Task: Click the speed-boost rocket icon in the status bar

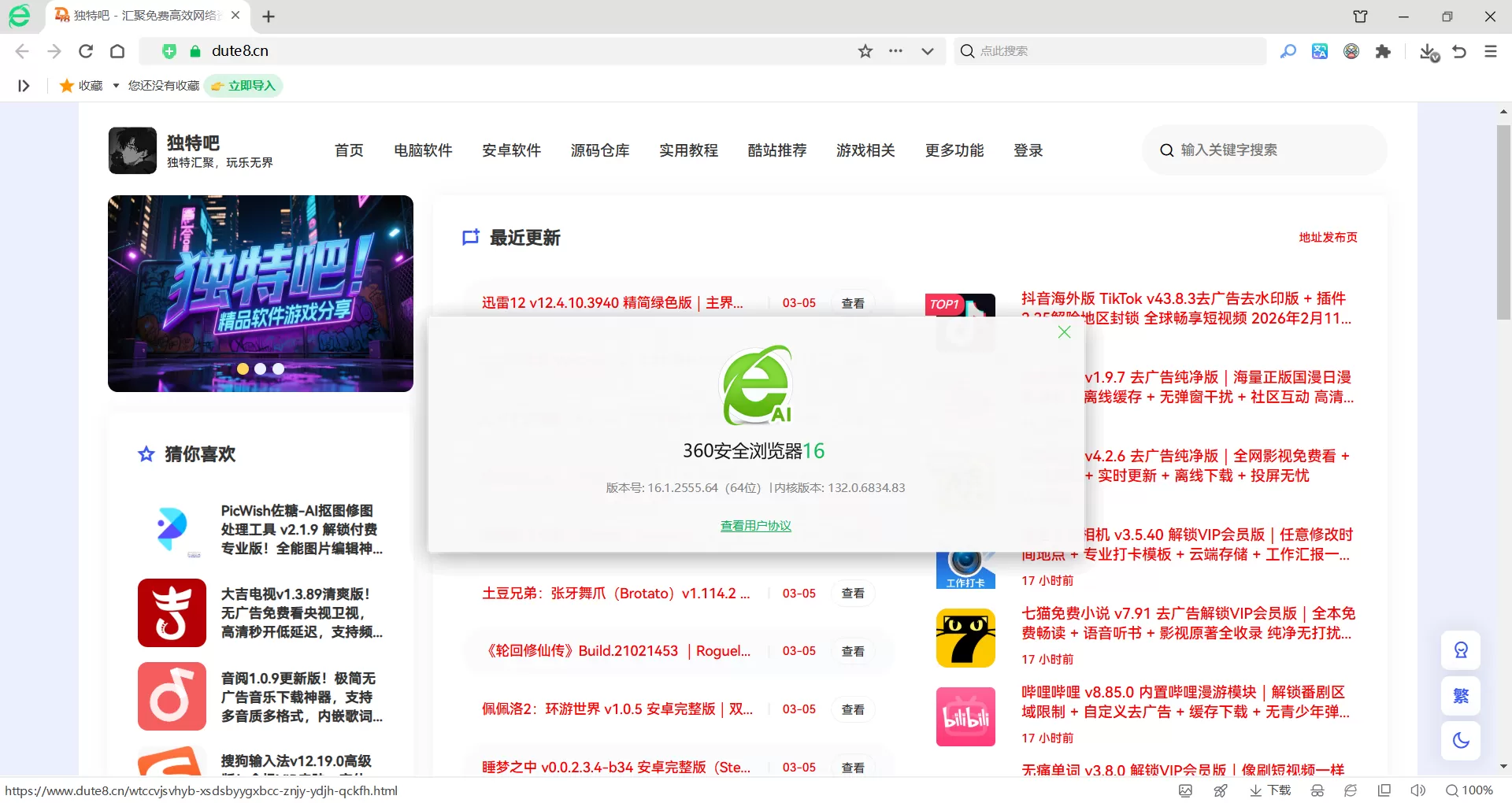Action: coord(1221,790)
